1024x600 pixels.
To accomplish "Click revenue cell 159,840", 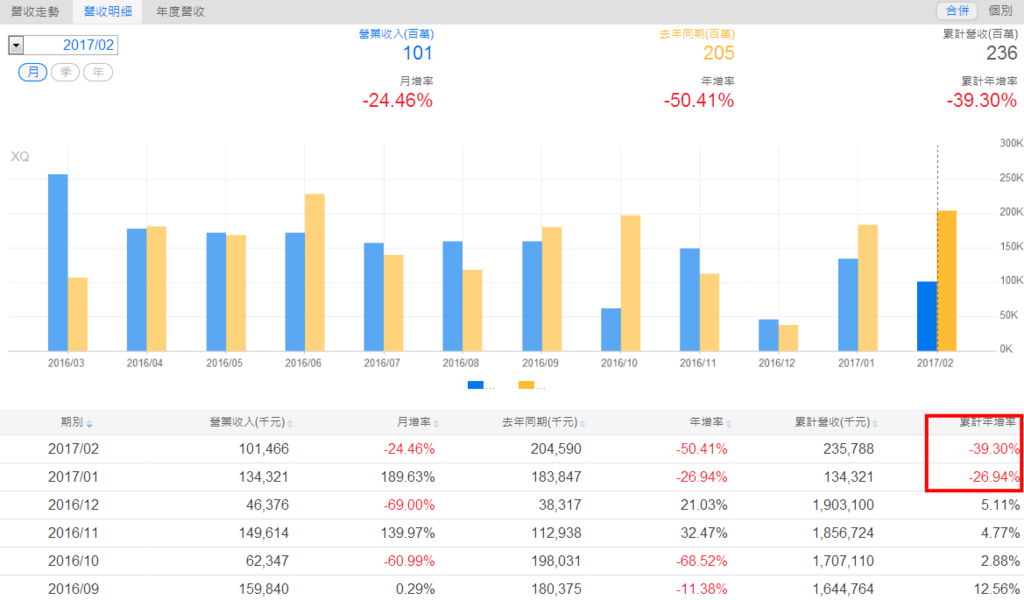I will [x=263, y=589].
